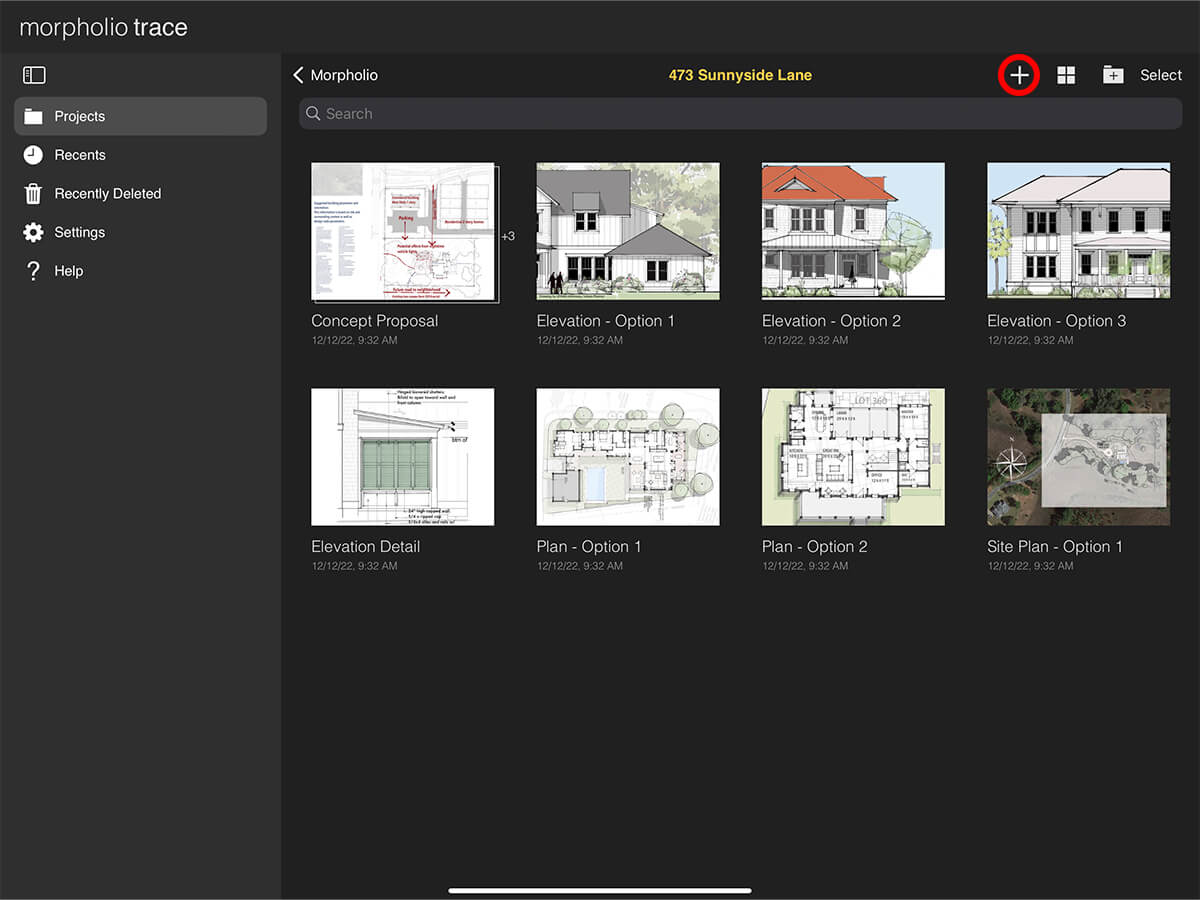Open Elevation - Option 3 thumbnail
This screenshot has height=900, width=1200.
pyautogui.click(x=1078, y=231)
